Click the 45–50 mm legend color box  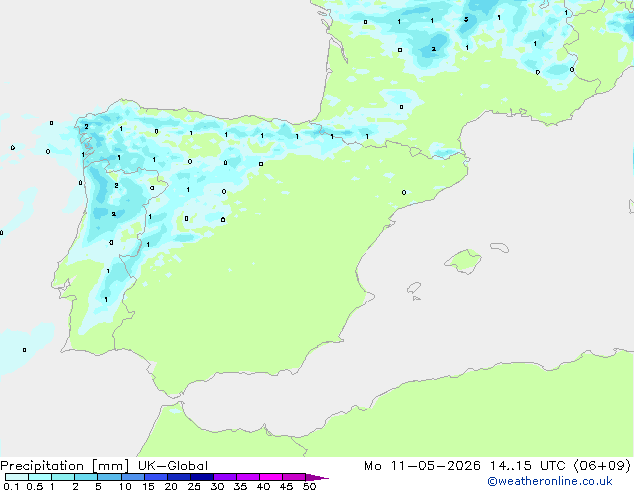pyautogui.click(x=294, y=477)
